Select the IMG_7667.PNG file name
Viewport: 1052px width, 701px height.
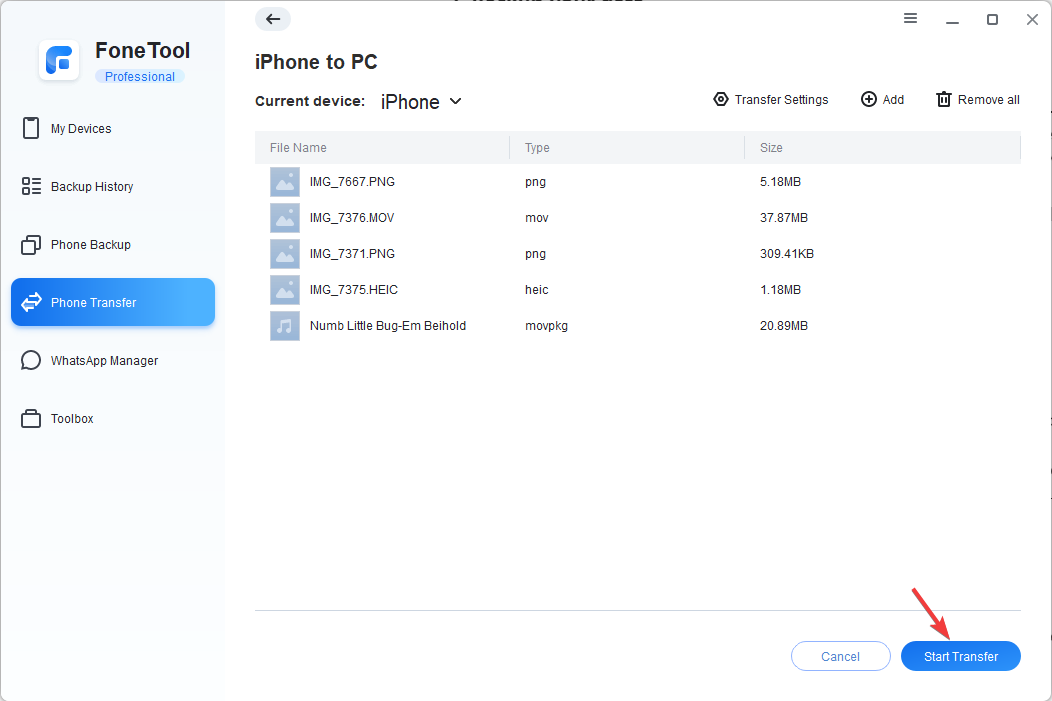pyautogui.click(x=352, y=182)
